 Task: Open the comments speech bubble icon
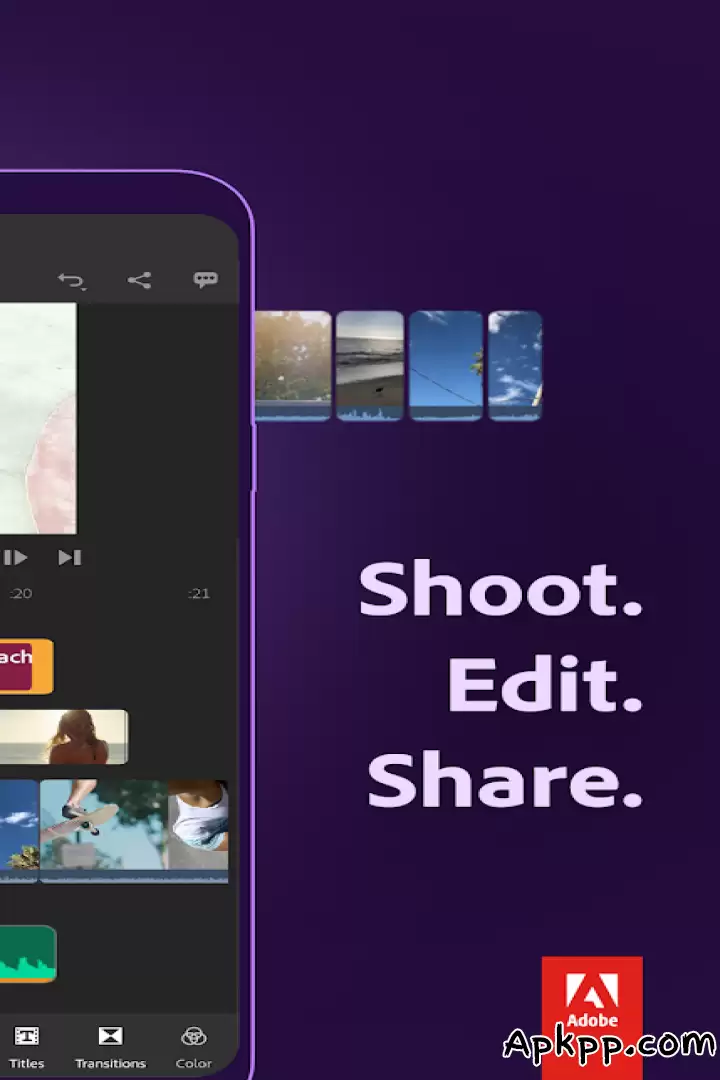[205, 279]
